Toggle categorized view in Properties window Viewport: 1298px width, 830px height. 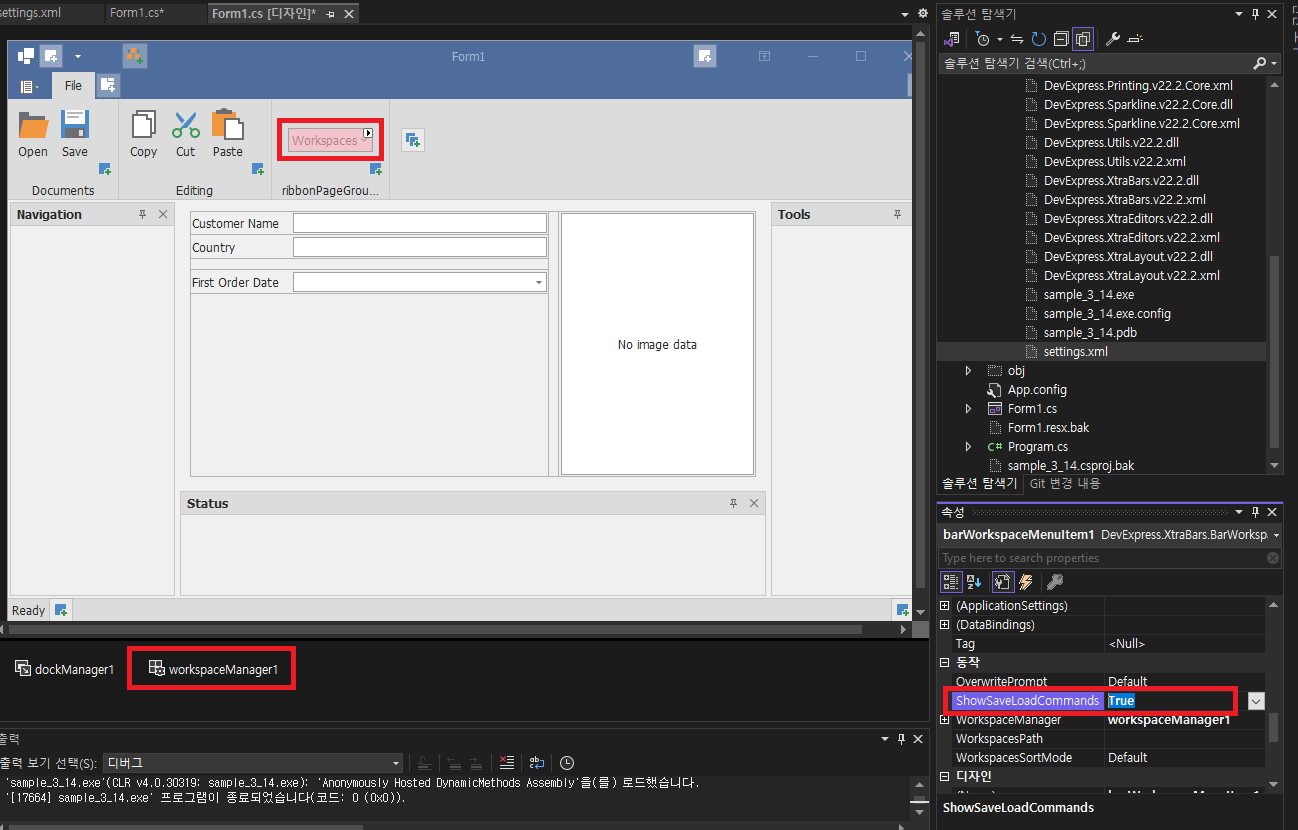952,582
